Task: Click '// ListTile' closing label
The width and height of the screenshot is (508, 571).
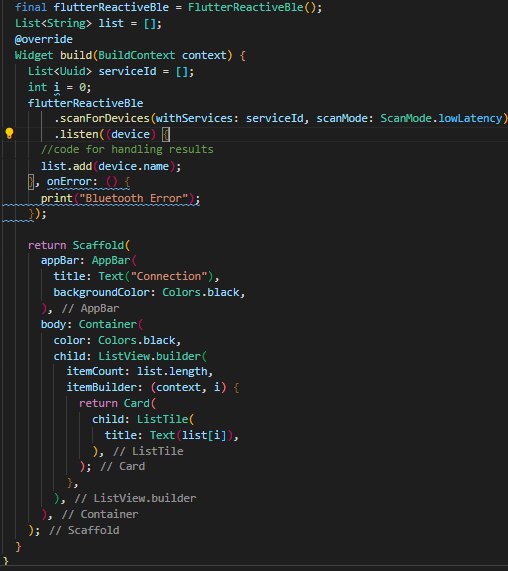Action: point(148,451)
